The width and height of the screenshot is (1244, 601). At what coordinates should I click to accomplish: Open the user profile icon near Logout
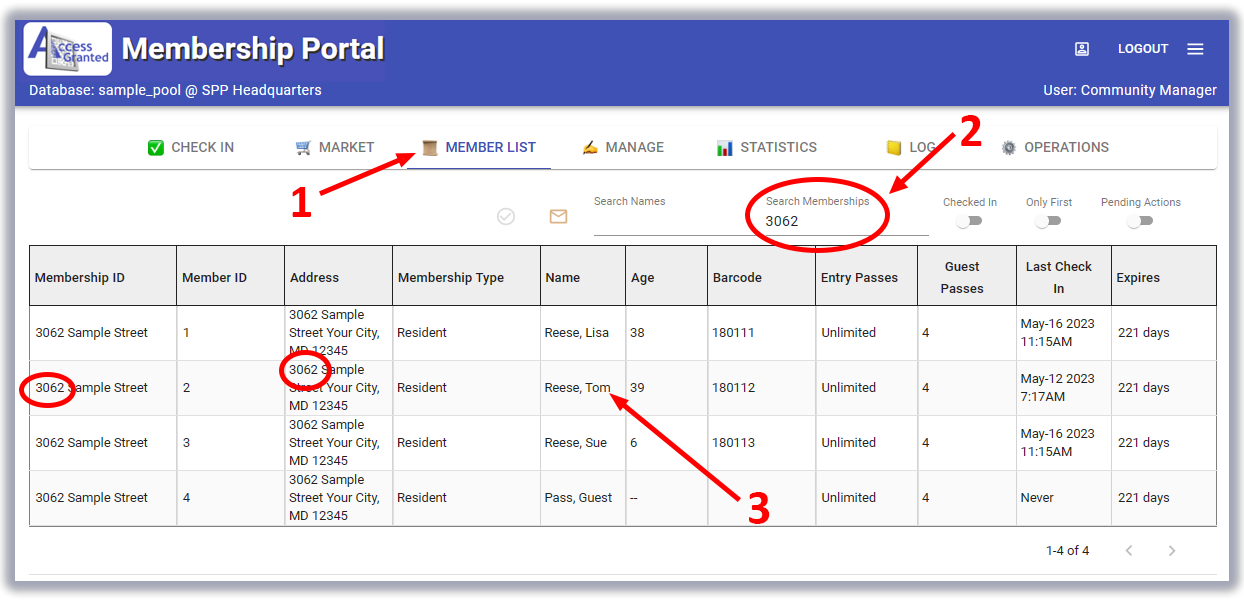pos(1081,49)
